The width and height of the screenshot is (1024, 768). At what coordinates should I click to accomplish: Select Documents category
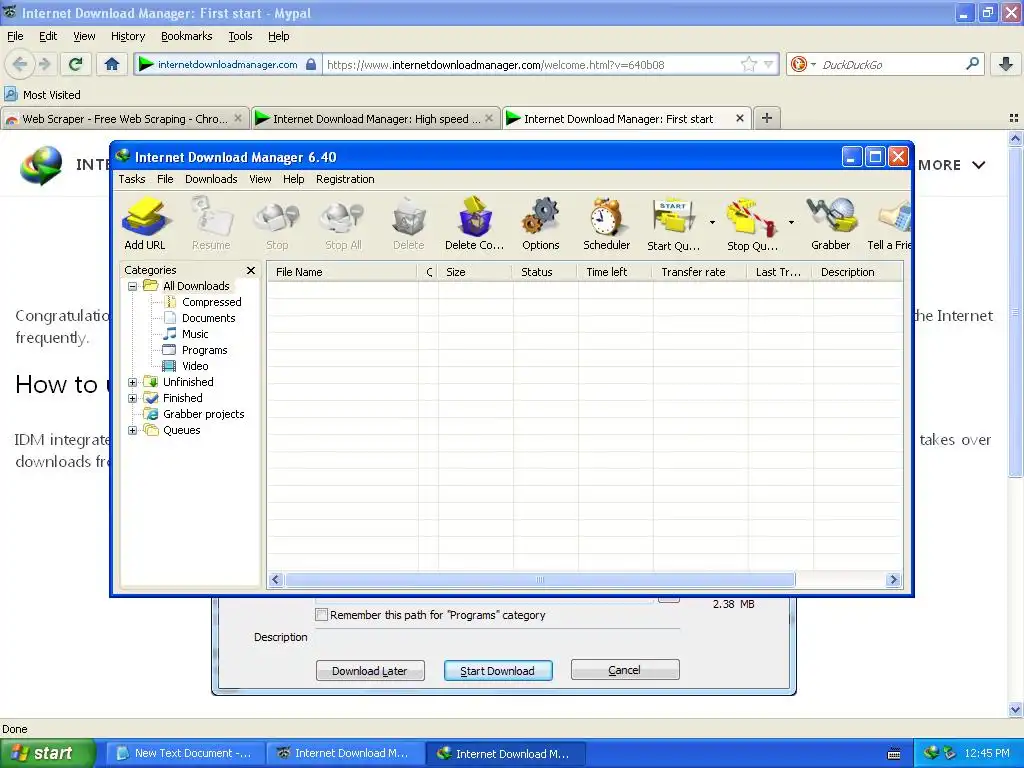coord(208,318)
